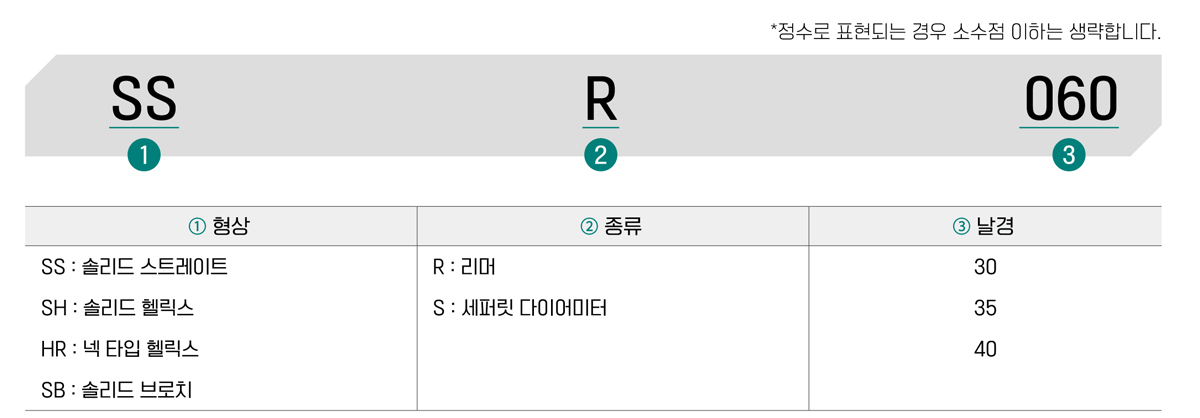Click the green circle numbered 2

pyautogui.click(x=600, y=155)
